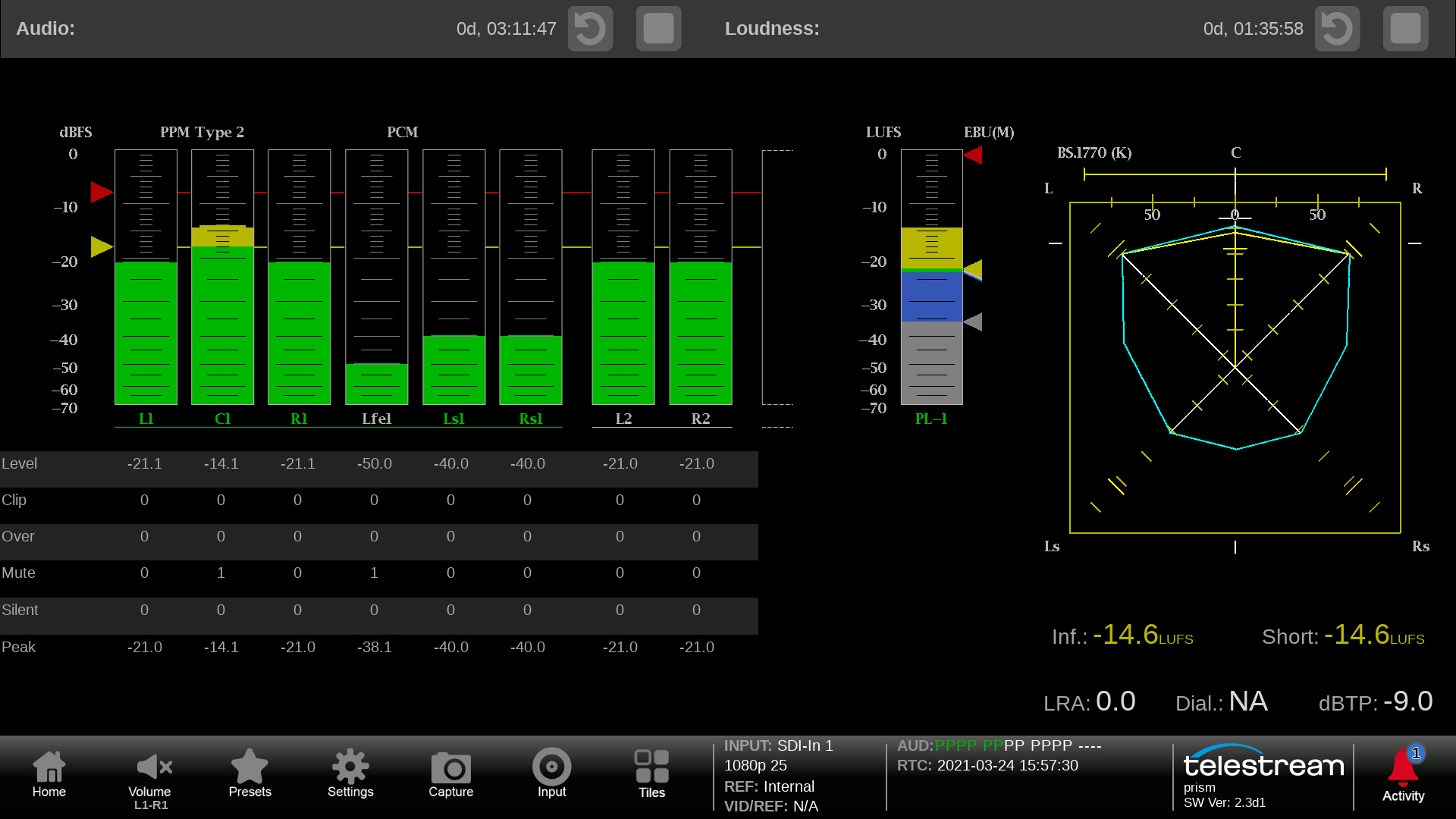
Task: Open the Input selector
Action: click(x=552, y=774)
